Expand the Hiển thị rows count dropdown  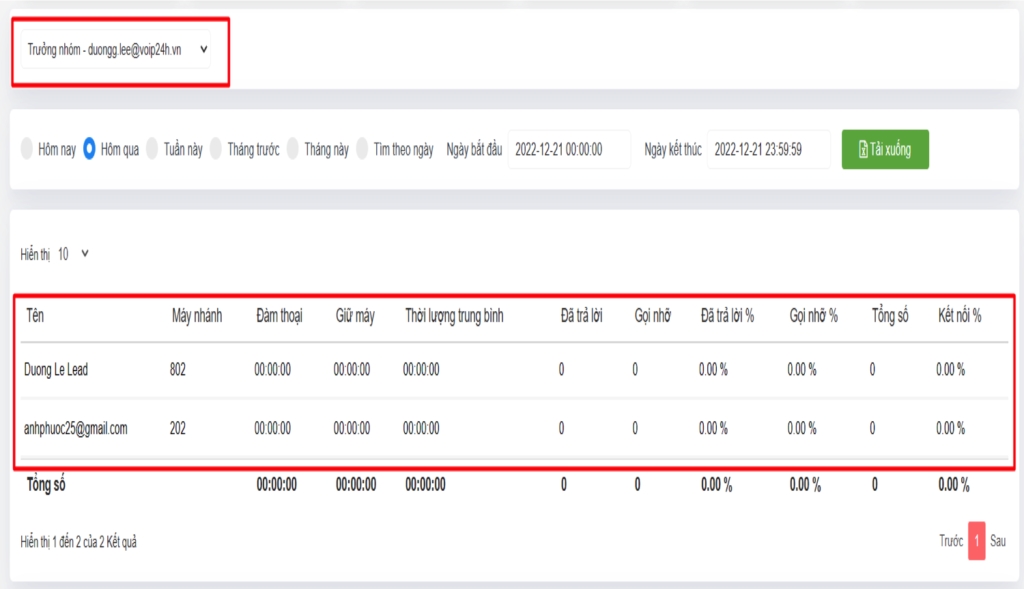73,254
